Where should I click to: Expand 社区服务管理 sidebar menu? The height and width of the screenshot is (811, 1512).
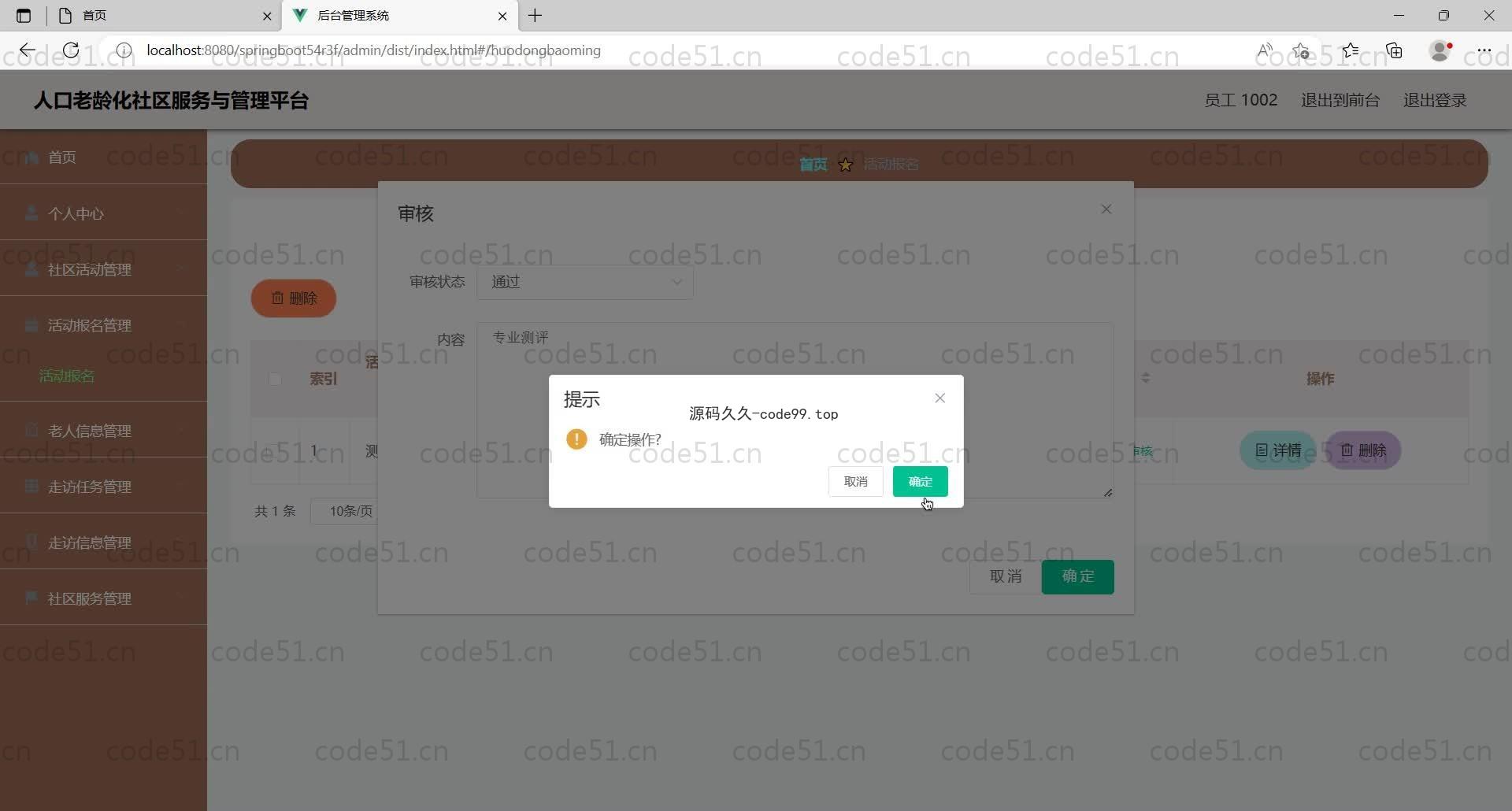[x=103, y=598]
